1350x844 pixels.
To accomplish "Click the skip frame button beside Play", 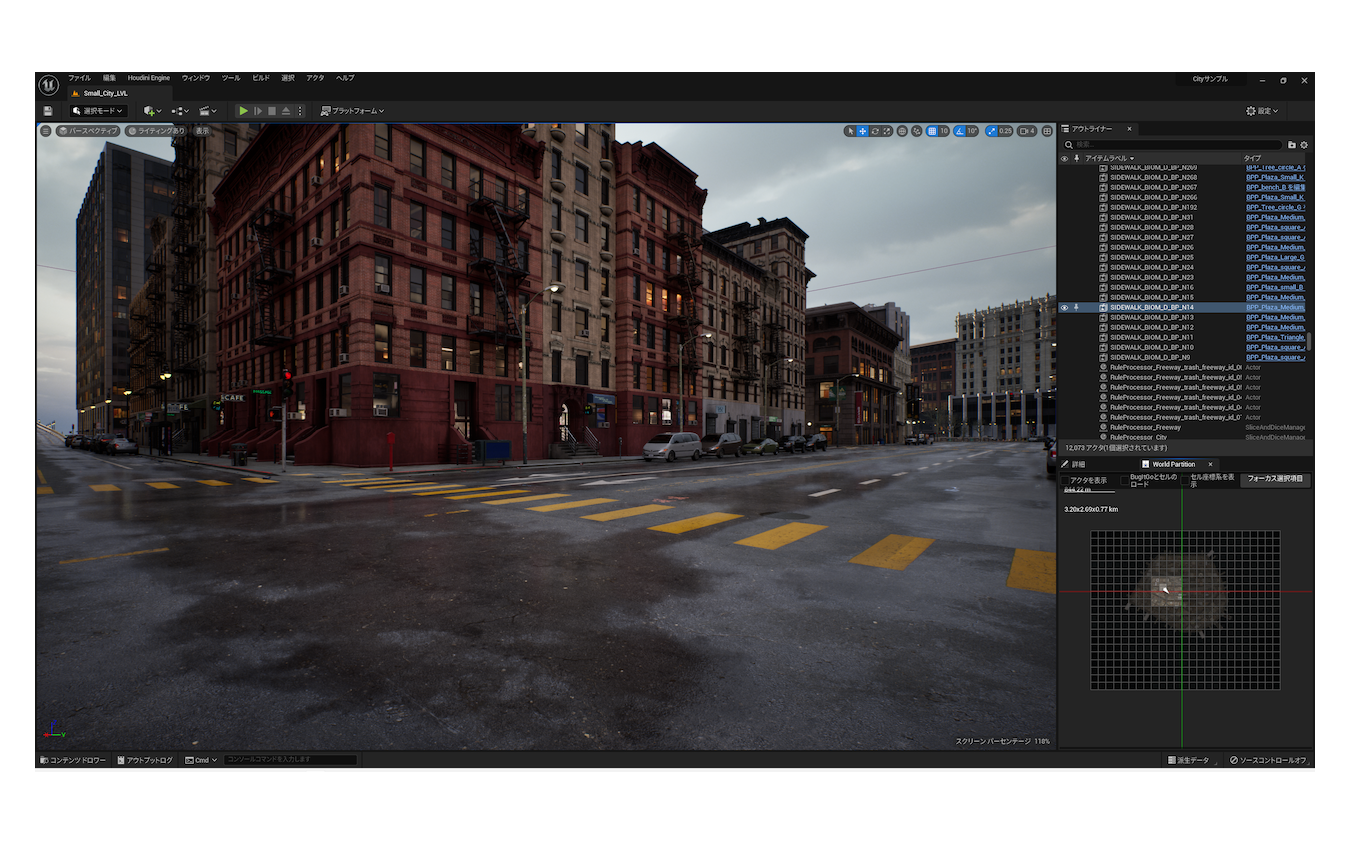I will tap(258, 111).
